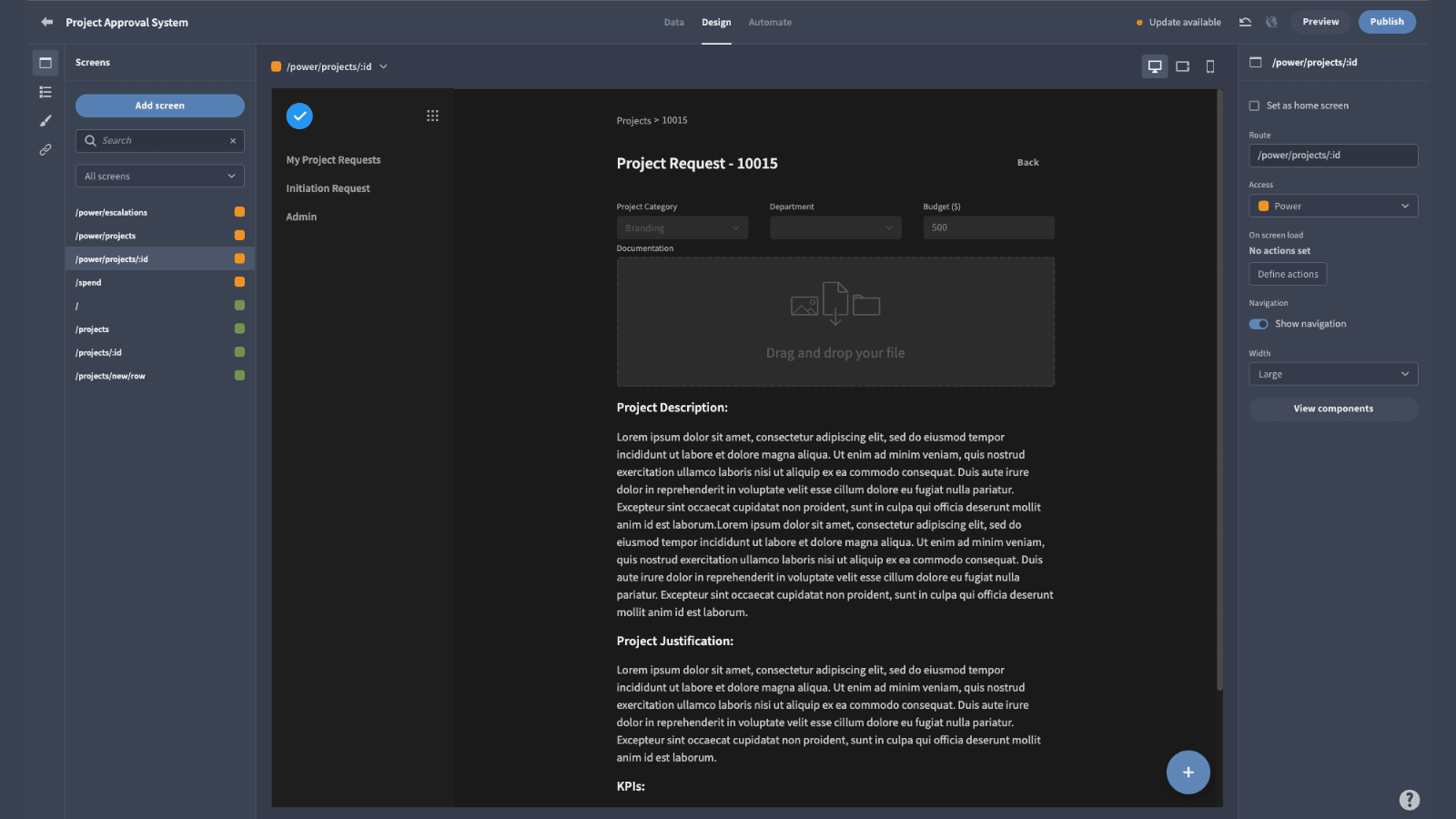Screen dimensions: 1456x819
Task: Click the Publish button
Action: tap(1387, 22)
